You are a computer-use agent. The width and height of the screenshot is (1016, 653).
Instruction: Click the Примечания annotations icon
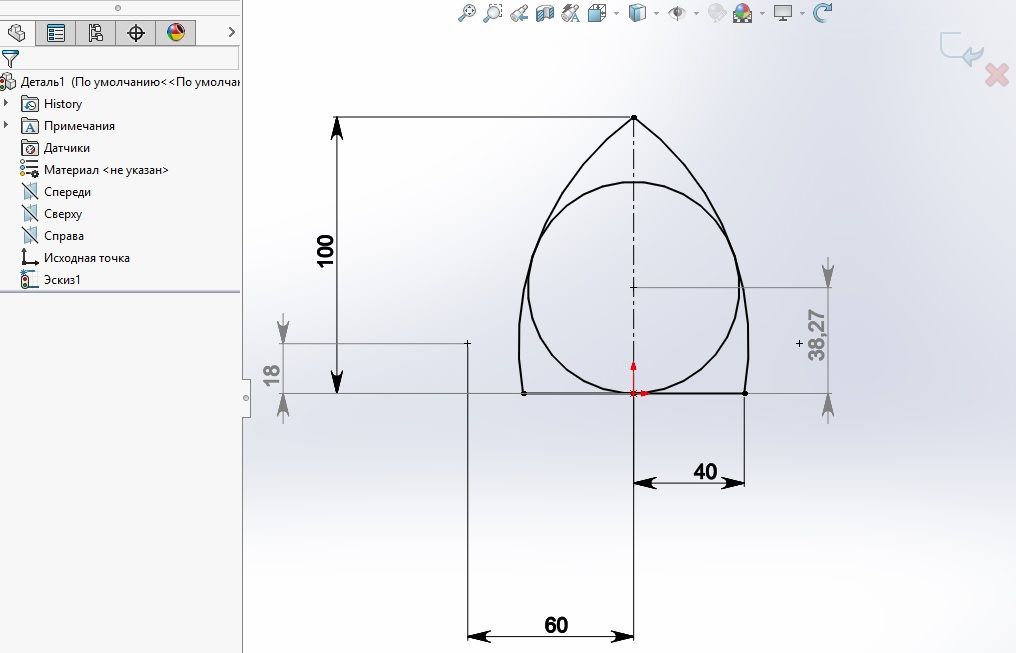(30, 126)
